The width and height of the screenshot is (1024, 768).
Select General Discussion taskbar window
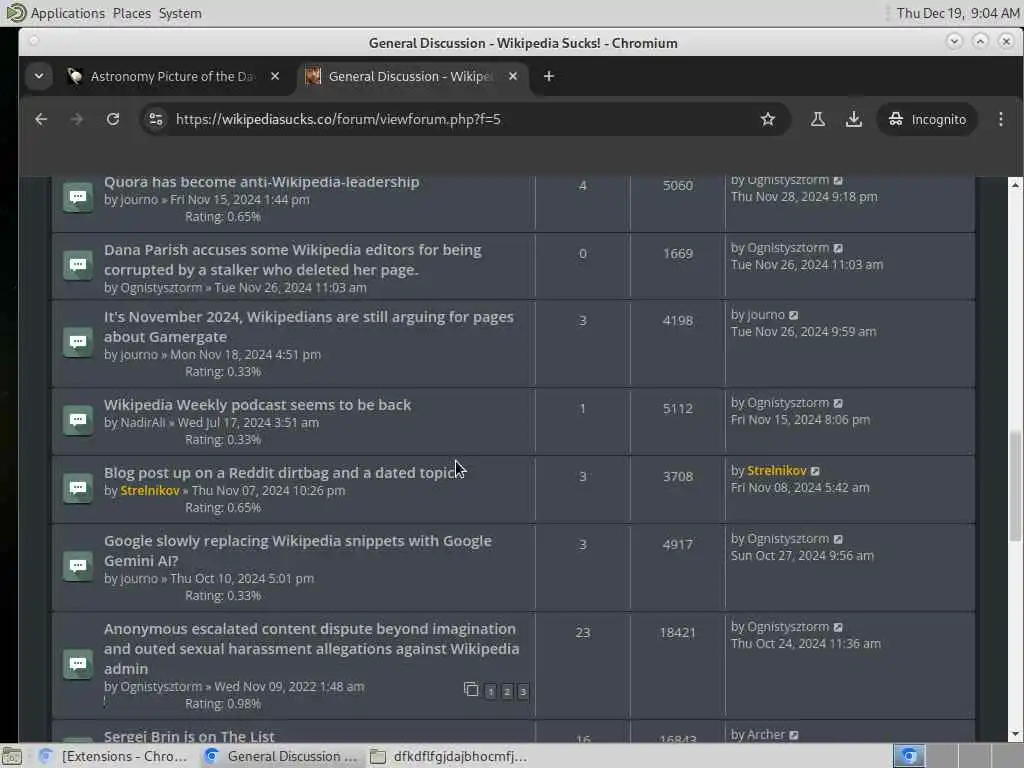[281, 756]
